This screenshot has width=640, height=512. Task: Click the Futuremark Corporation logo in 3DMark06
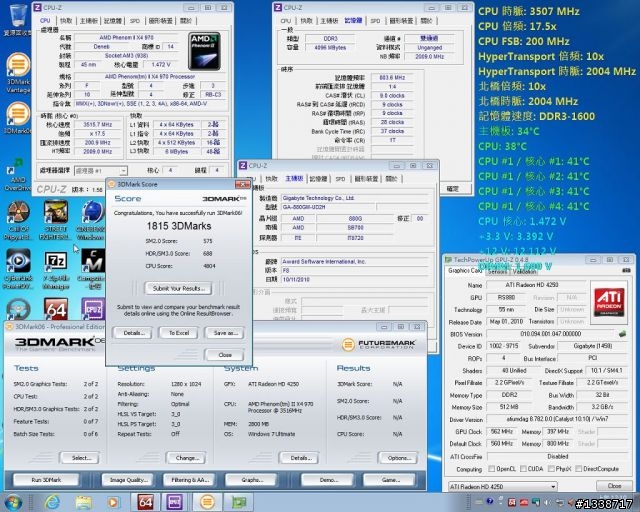point(378,344)
